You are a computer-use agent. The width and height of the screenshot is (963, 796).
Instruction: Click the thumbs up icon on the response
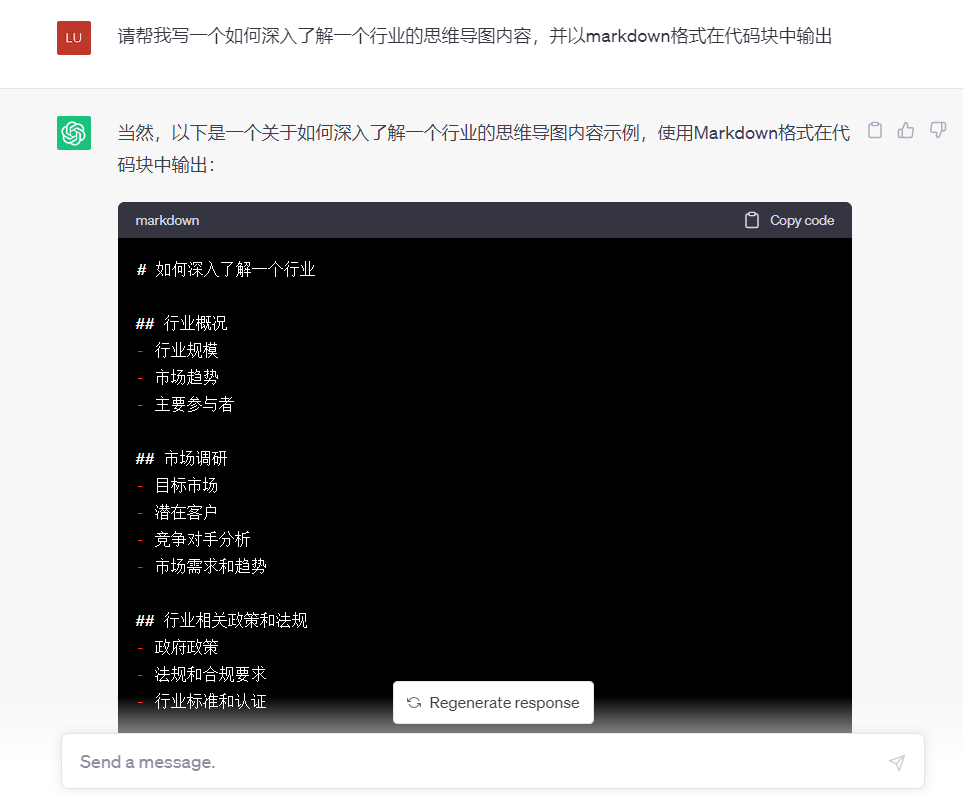click(x=906, y=130)
